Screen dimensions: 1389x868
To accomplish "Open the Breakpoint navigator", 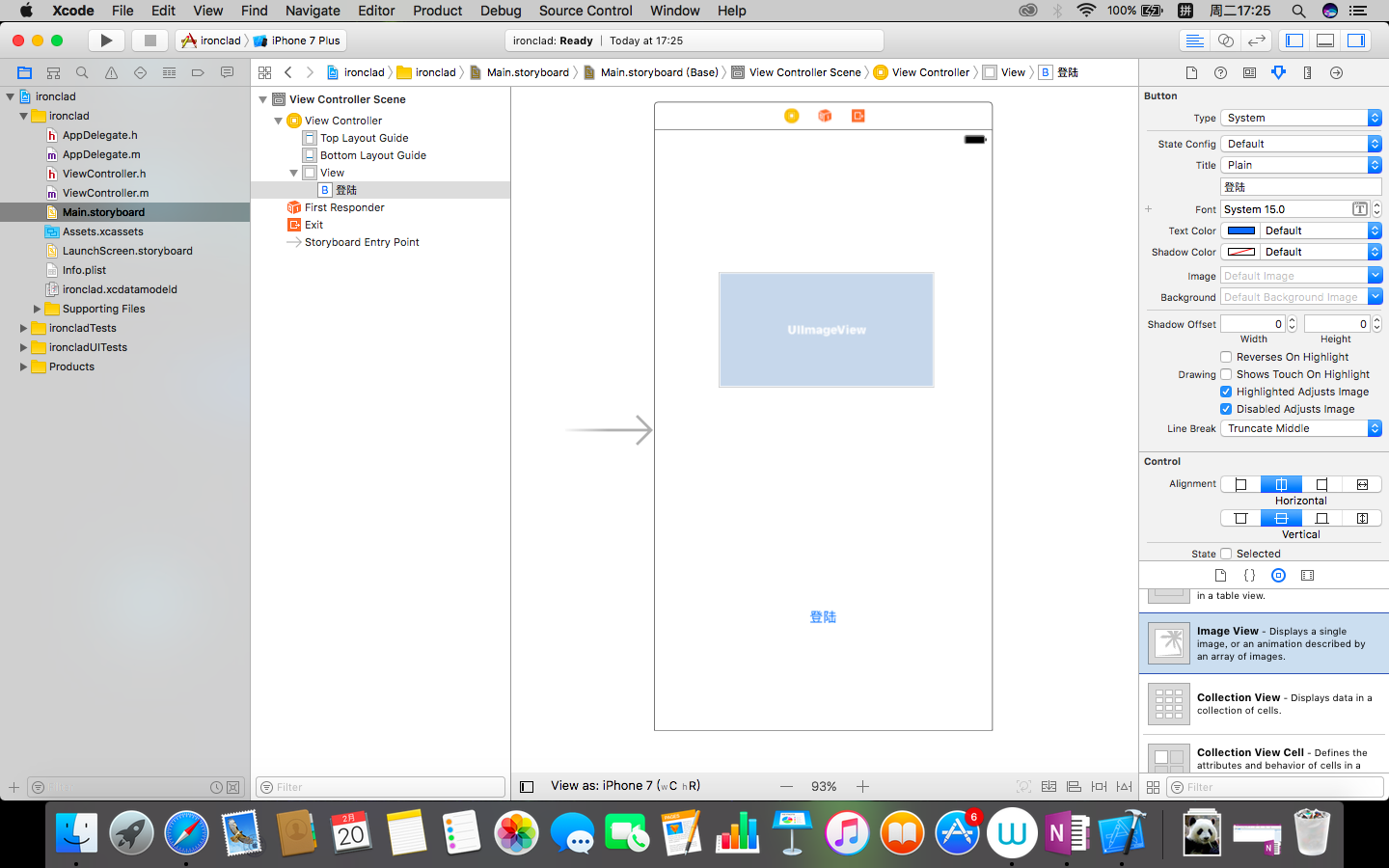I will [198, 72].
